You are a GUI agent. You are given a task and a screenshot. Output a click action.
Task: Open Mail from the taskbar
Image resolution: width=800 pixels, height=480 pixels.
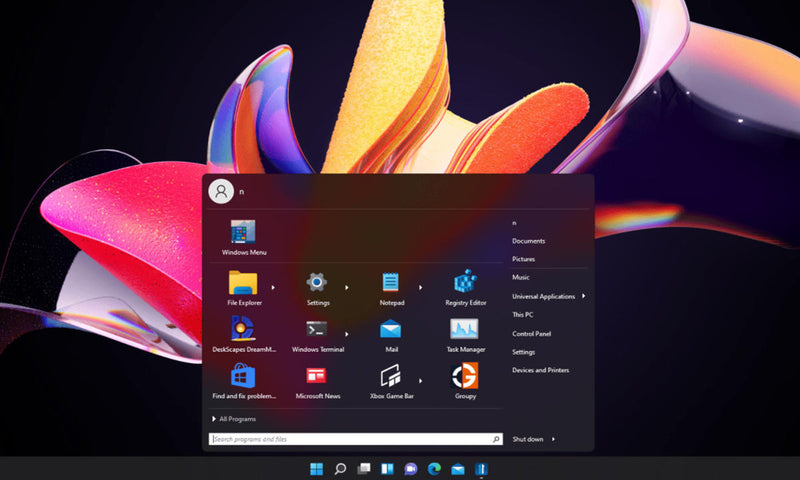pos(458,469)
